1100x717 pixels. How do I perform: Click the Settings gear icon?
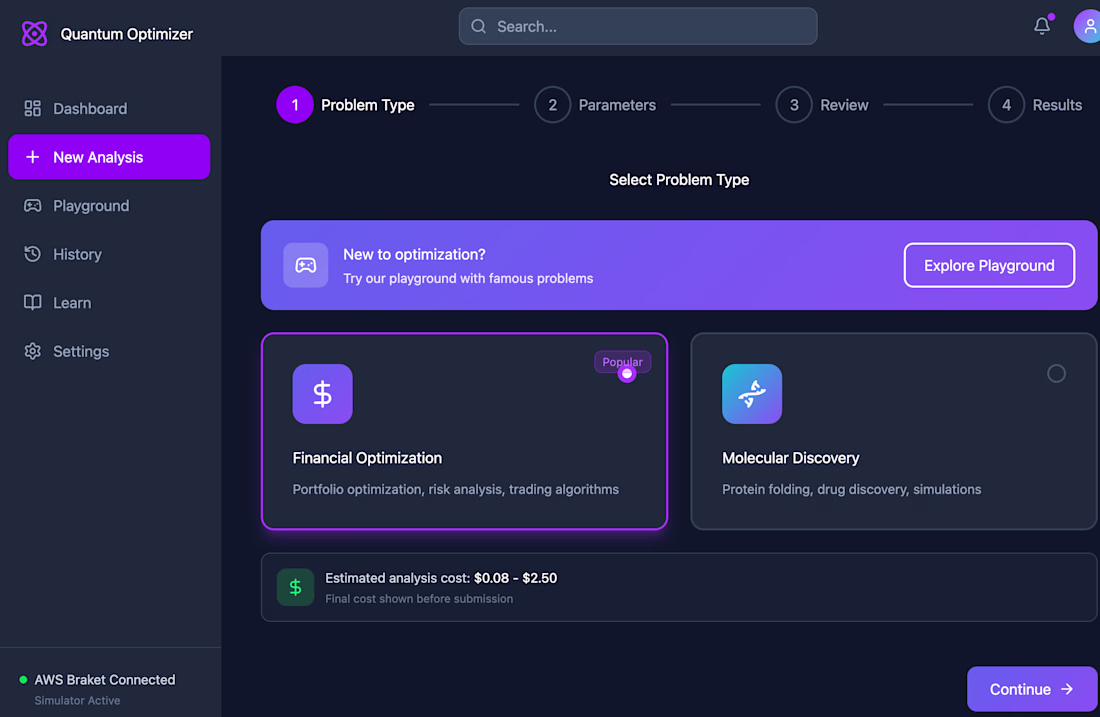32,351
